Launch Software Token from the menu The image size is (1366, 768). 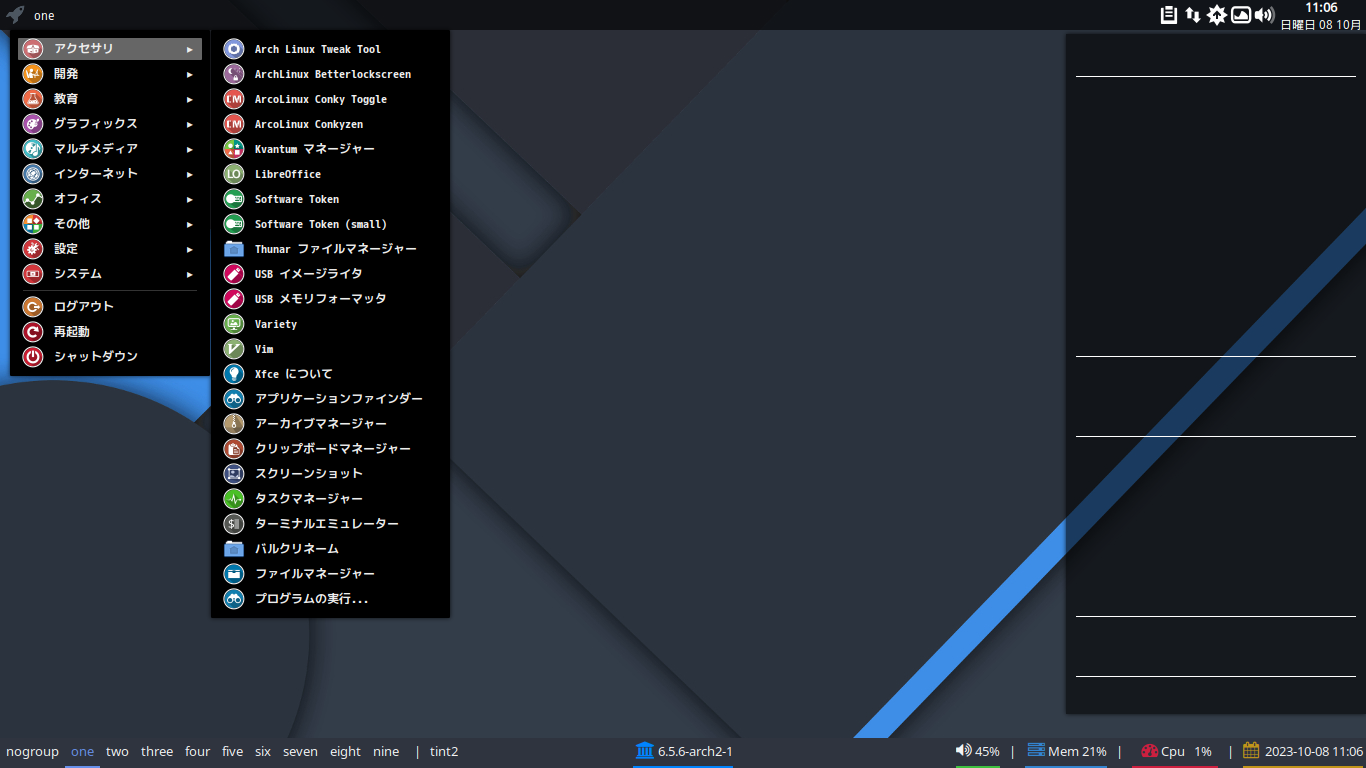point(330,199)
